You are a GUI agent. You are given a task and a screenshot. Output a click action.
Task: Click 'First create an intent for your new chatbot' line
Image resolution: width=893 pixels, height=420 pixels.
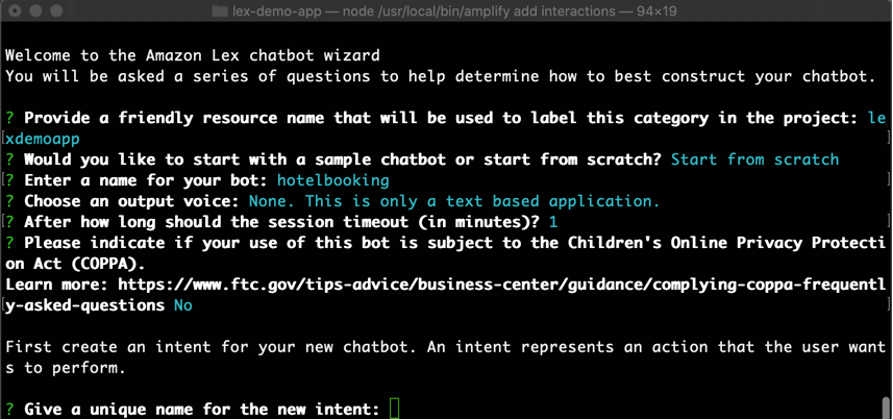445,347
